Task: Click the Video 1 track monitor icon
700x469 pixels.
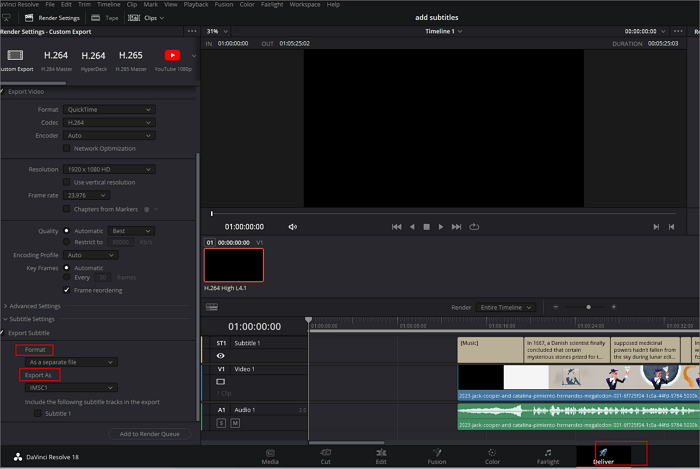Action: [x=221, y=382]
